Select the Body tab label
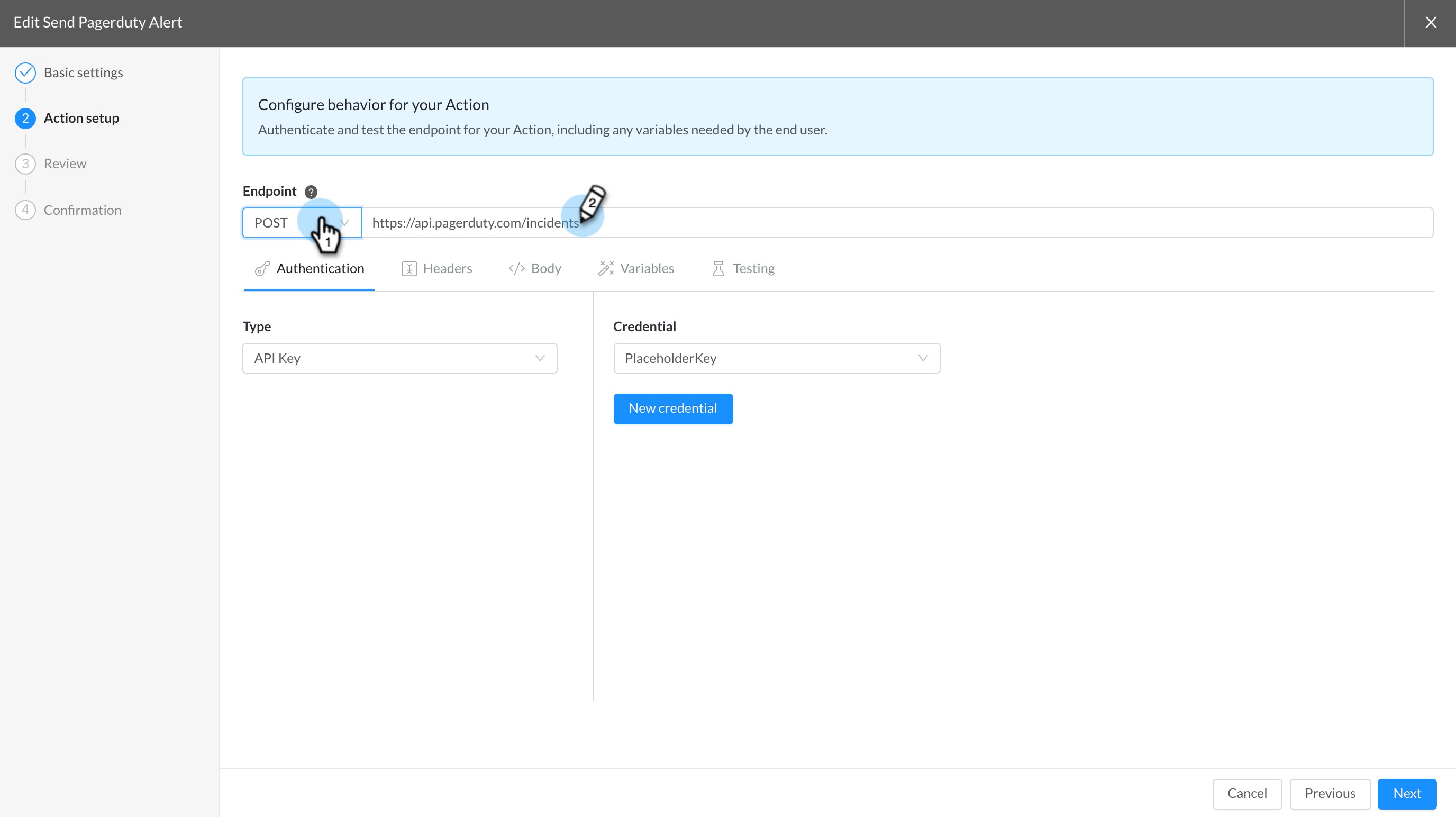 (x=546, y=269)
